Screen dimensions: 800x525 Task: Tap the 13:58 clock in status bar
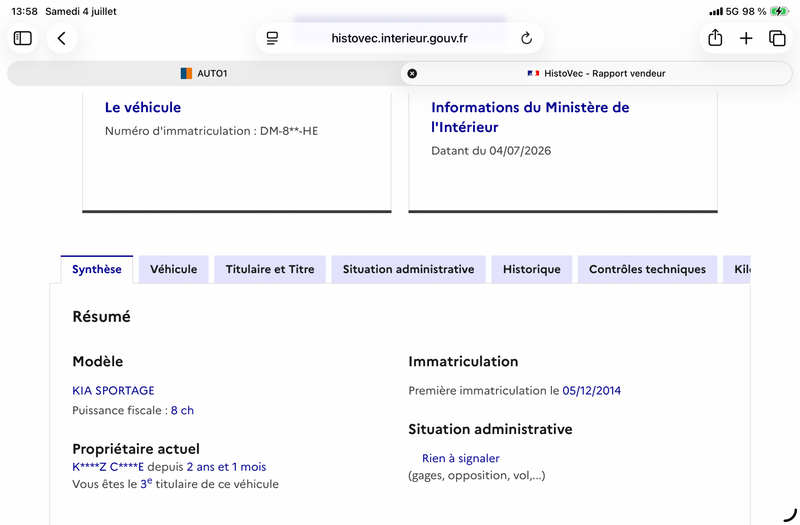24,11
